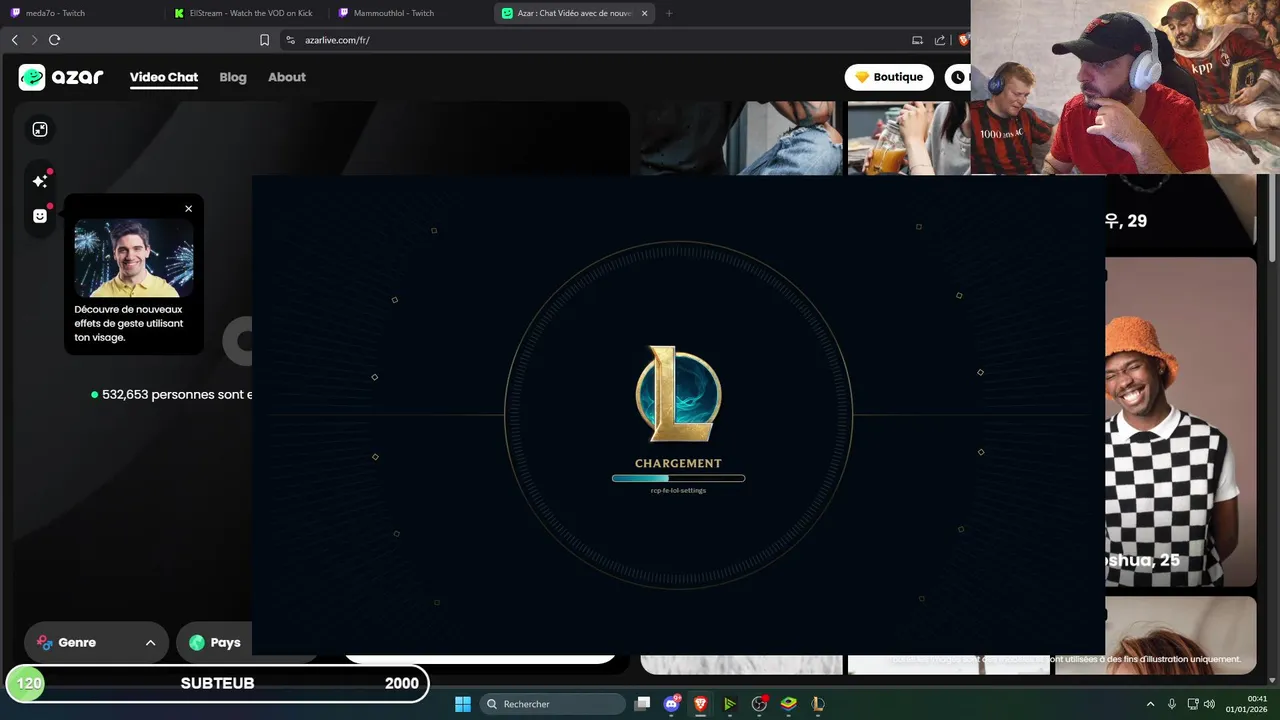1280x720 pixels.
Task: Open site settings icon in address bar
Action: [291, 40]
